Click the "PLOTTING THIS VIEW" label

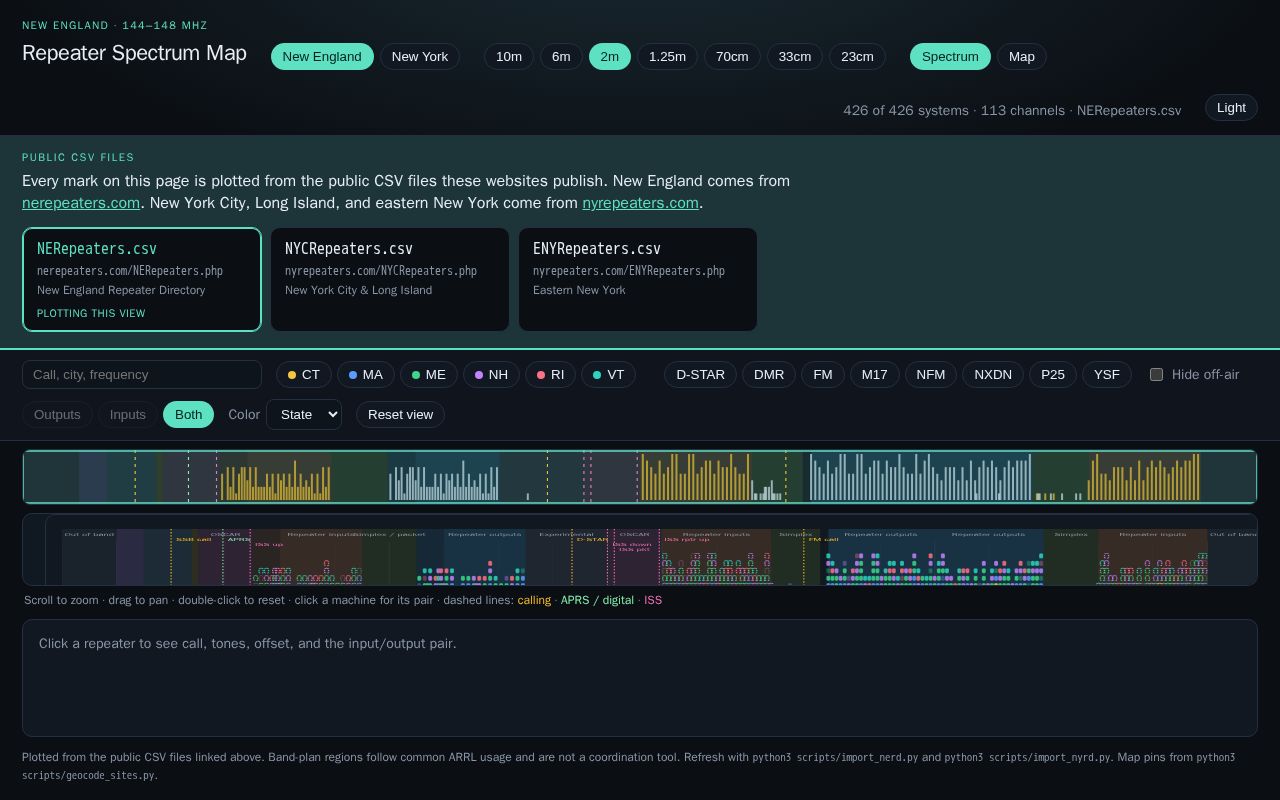(91, 313)
